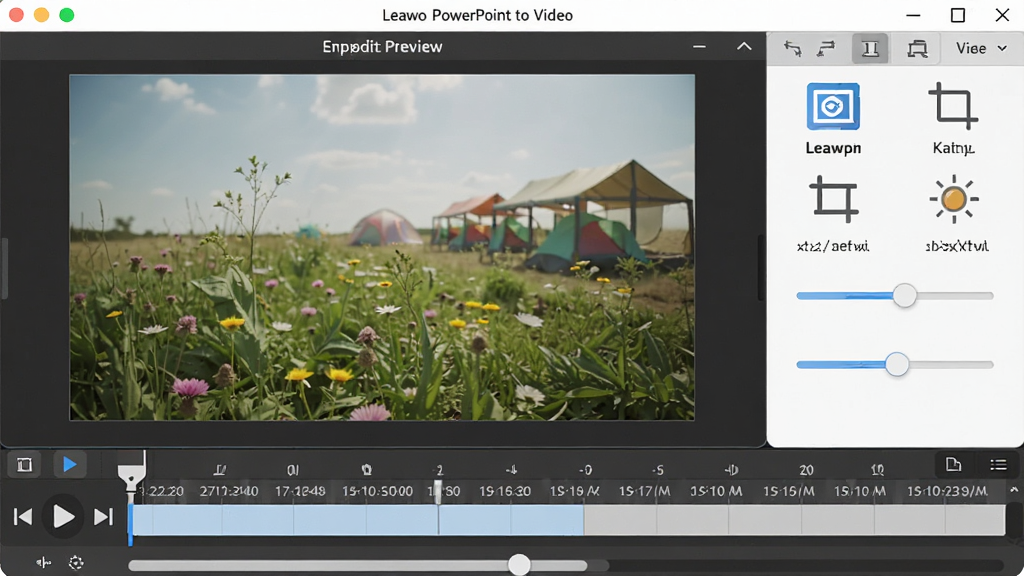This screenshot has width=1024, height=576.
Task: Collapse preview panel with chevron arrow
Action: click(744, 46)
